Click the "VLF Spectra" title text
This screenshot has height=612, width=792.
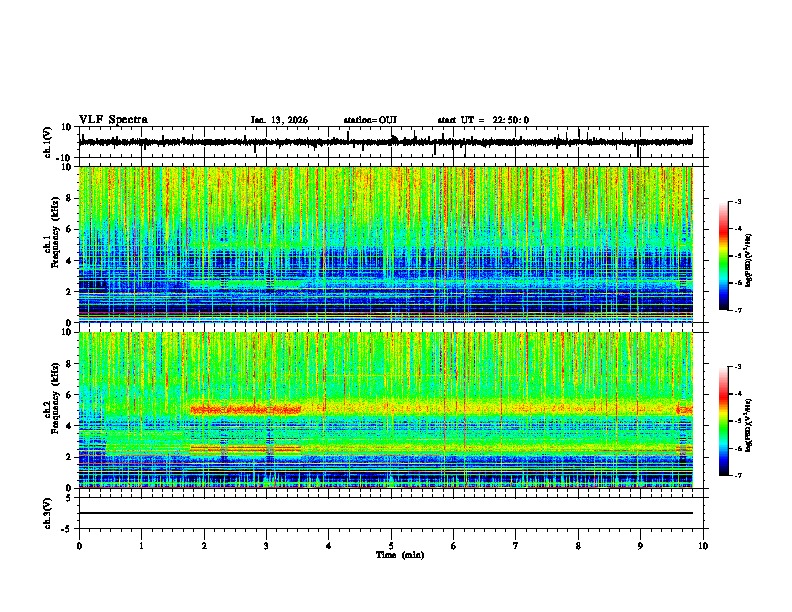pyautogui.click(x=113, y=120)
